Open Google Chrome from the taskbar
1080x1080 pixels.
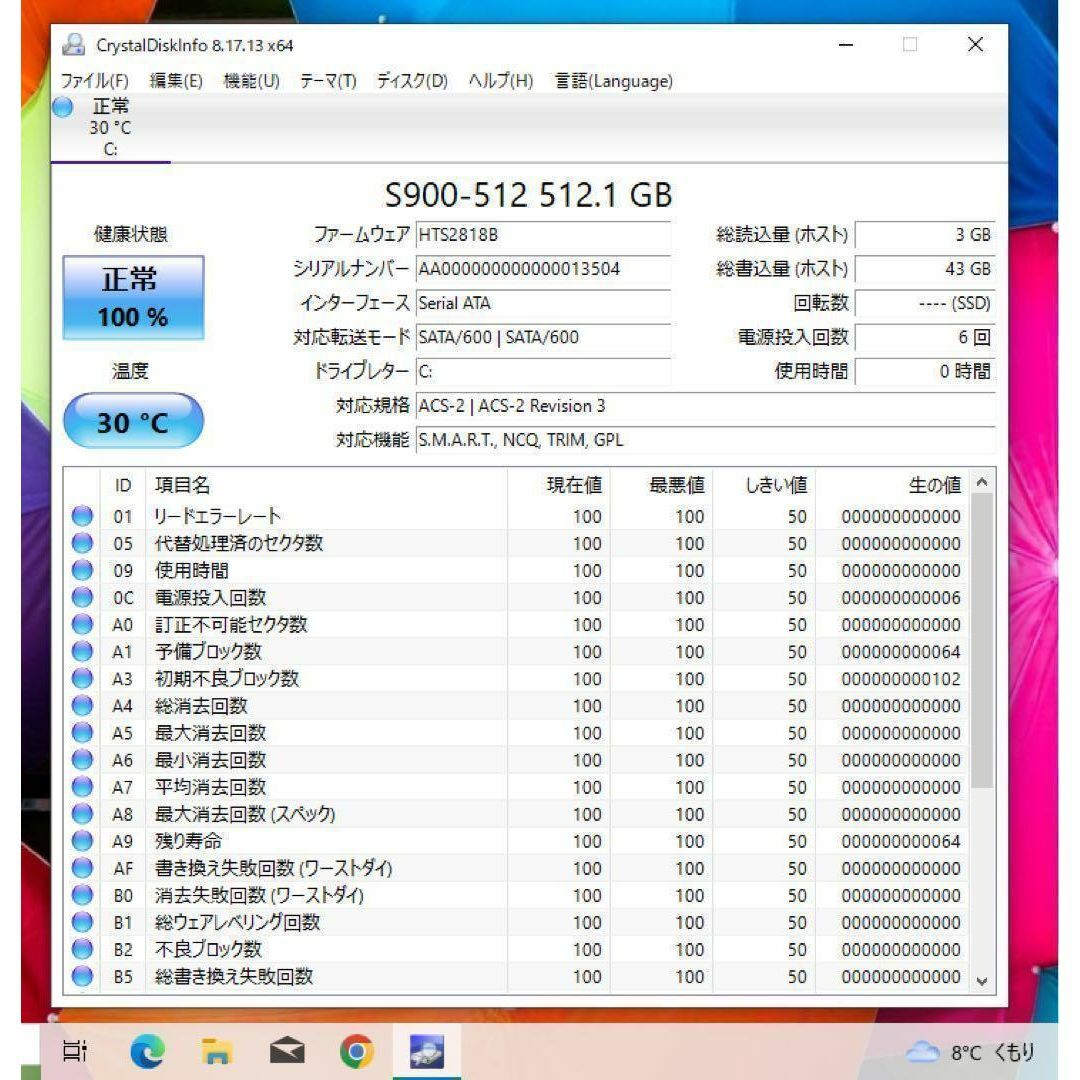click(x=357, y=1051)
